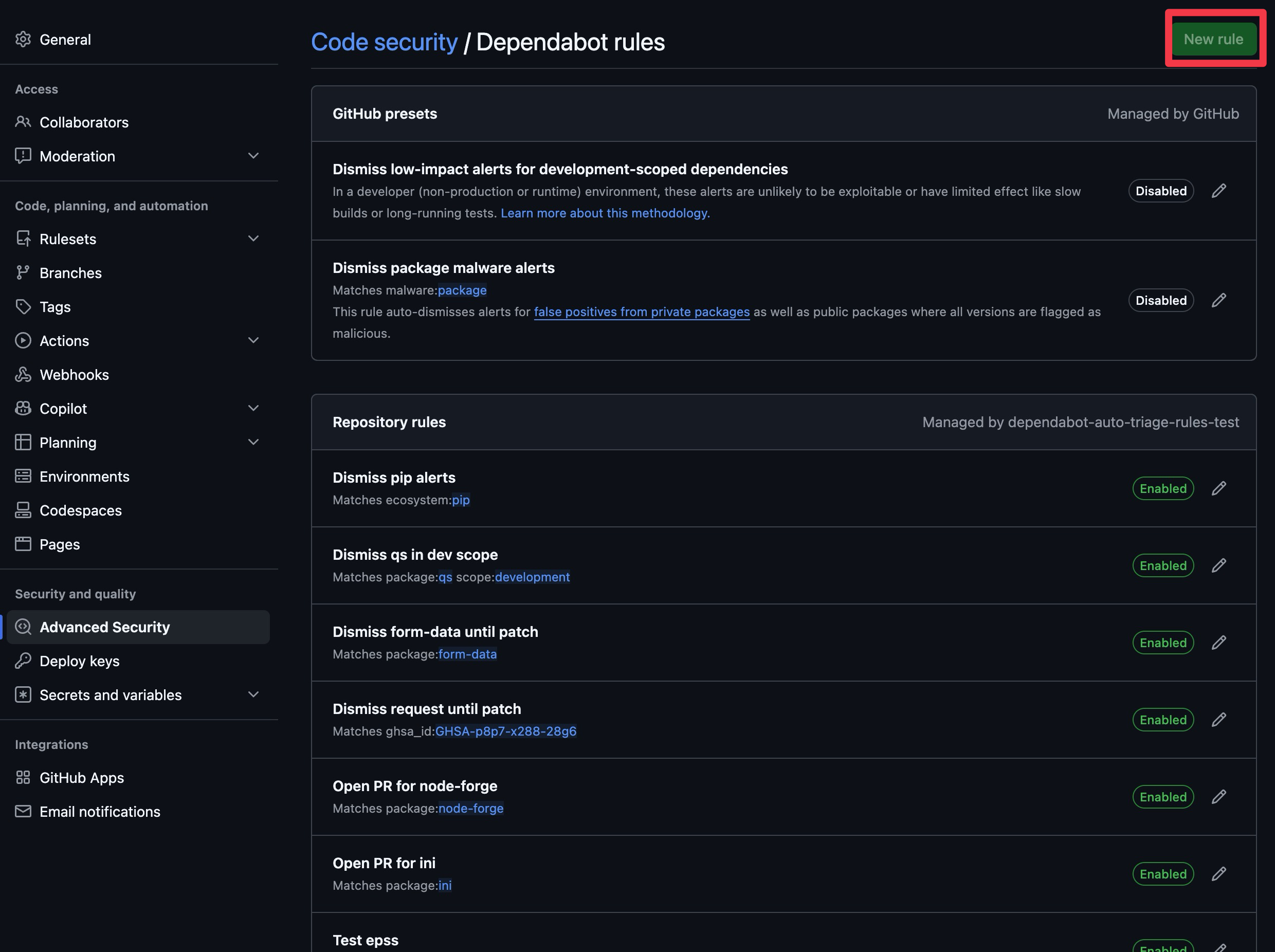Navigate to Webhooks settings

click(138, 375)
